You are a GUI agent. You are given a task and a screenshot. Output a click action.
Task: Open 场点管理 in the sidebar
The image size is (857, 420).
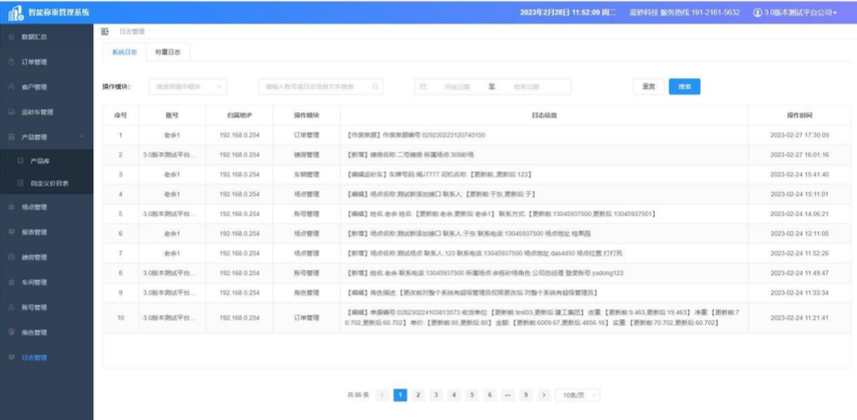coord(34,207)
